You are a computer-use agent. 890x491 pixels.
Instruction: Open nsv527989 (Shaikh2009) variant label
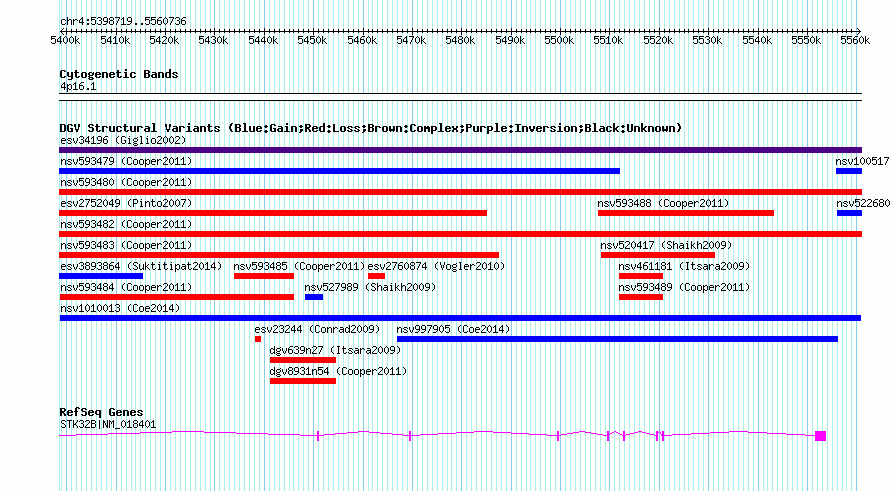click(370, 287)
